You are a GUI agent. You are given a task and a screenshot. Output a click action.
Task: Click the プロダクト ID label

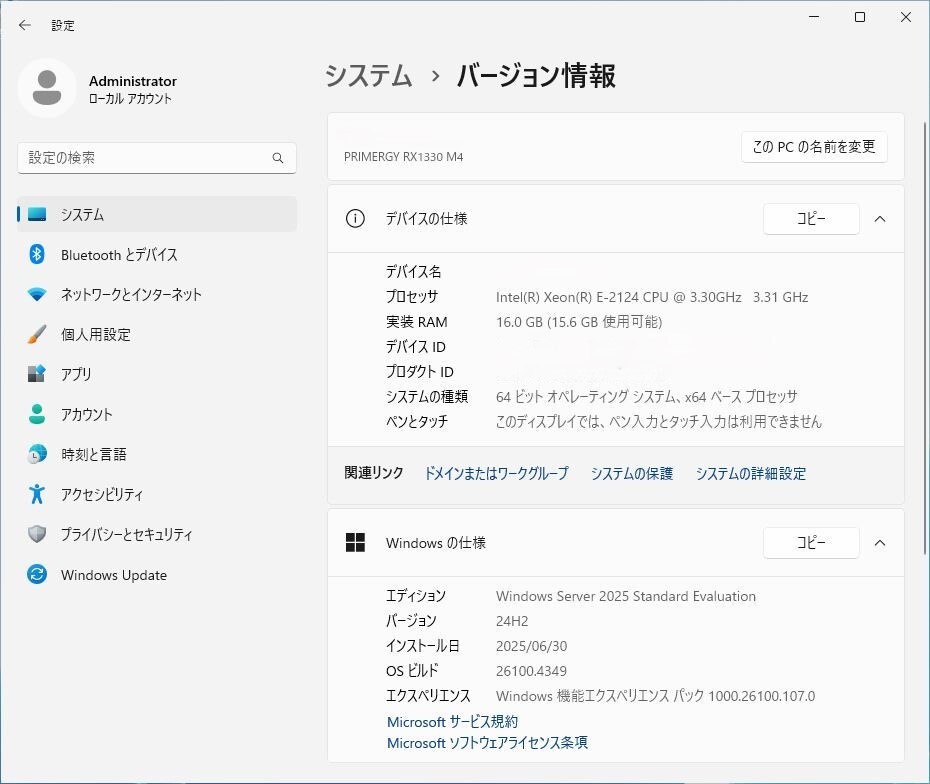tap(419, 372)
